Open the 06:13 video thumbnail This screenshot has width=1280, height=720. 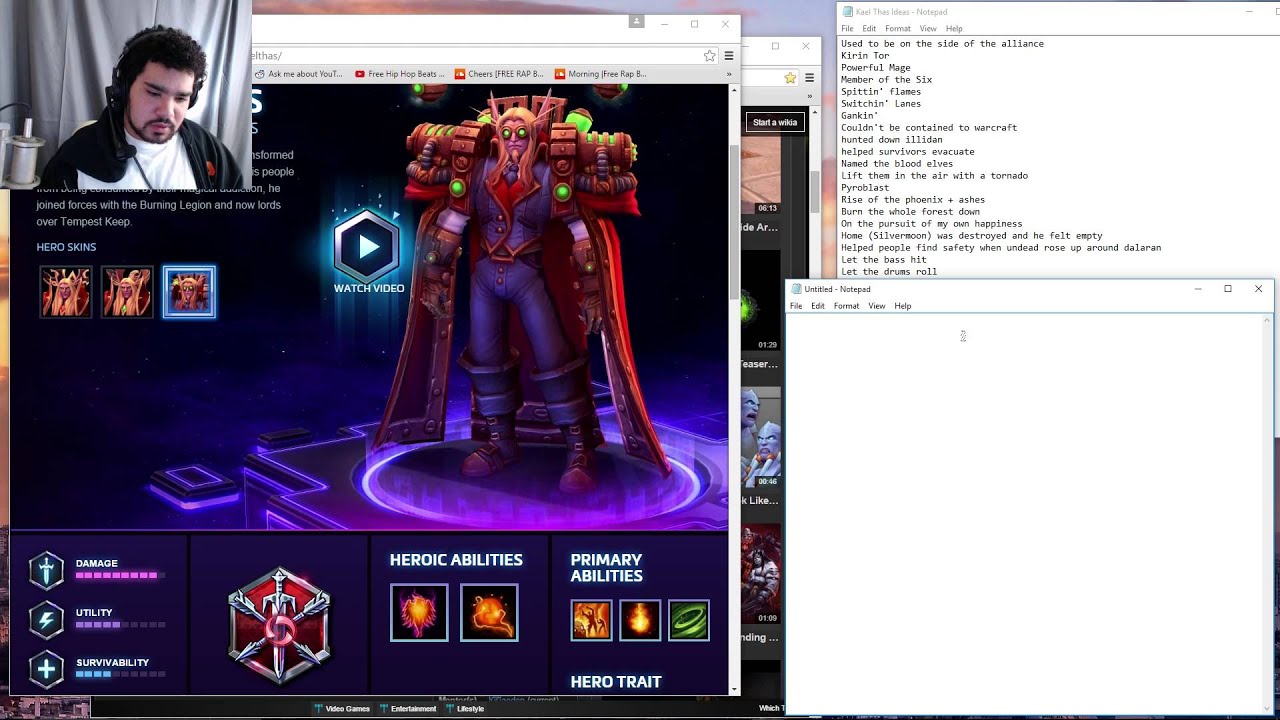coord(761,176)
